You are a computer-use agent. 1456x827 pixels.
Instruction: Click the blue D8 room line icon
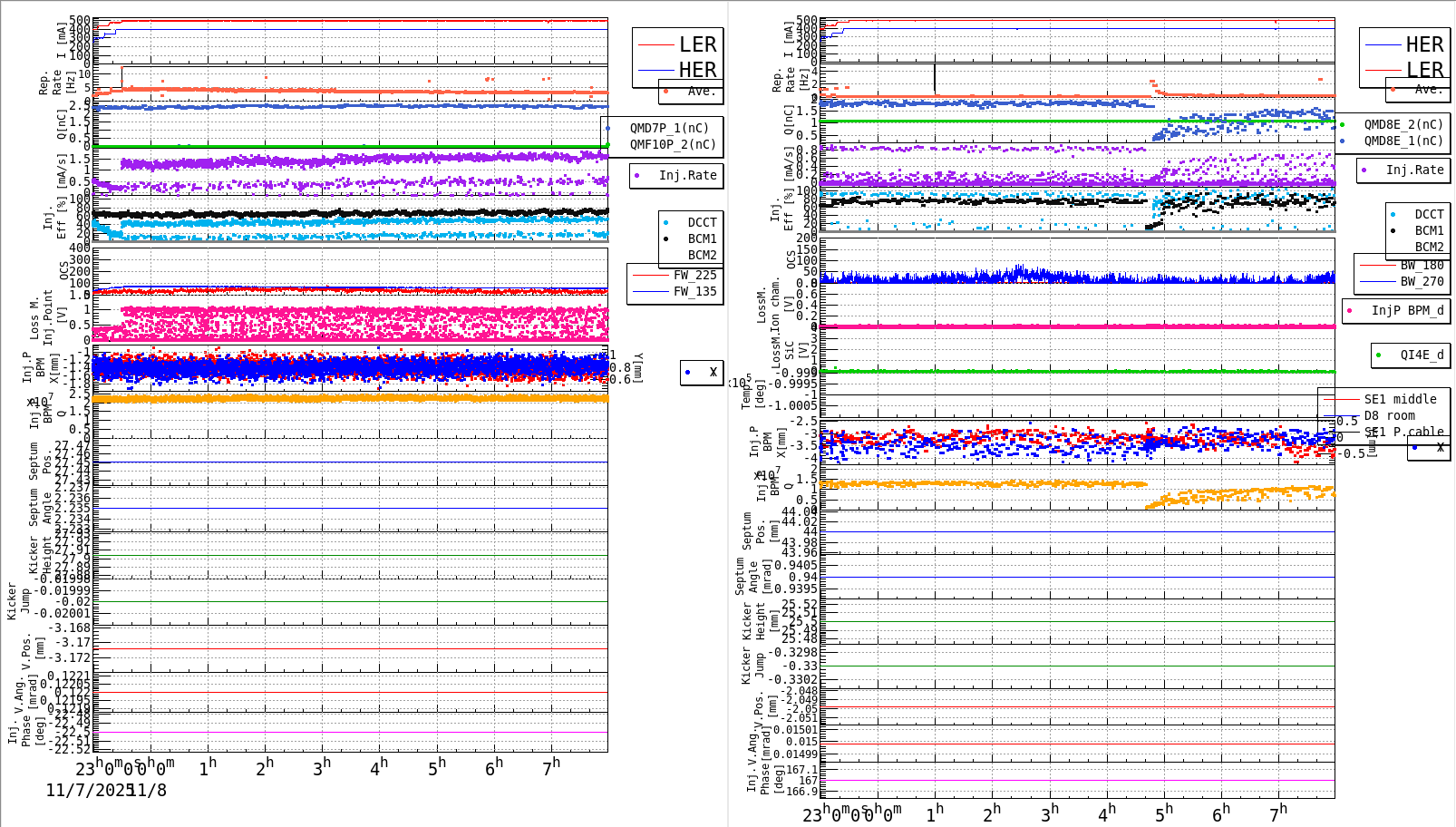click(1343, 414)
